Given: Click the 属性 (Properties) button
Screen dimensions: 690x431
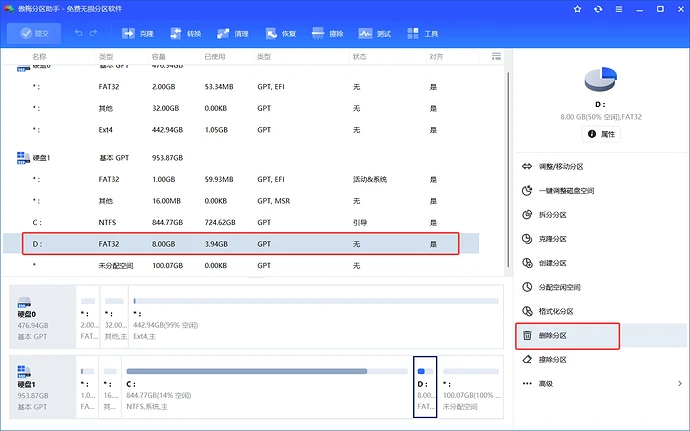Looking at the screenshot, I should (600, 133).
